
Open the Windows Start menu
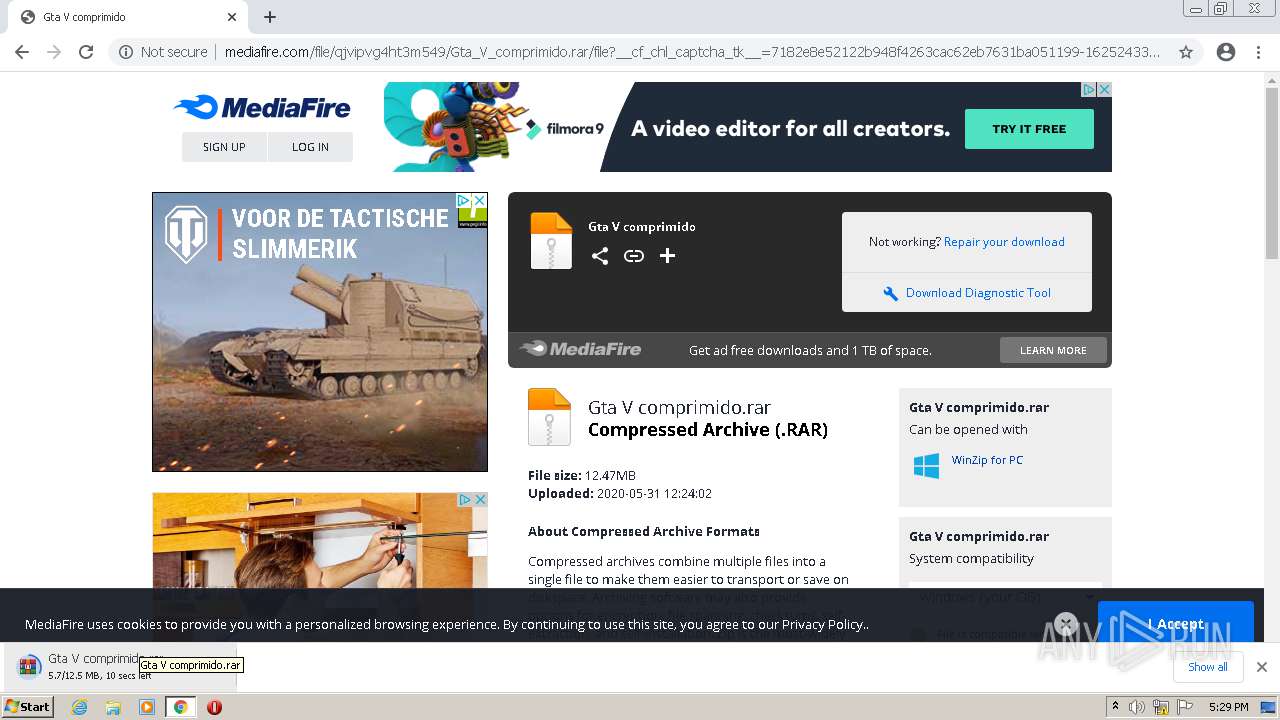point(28,707)
